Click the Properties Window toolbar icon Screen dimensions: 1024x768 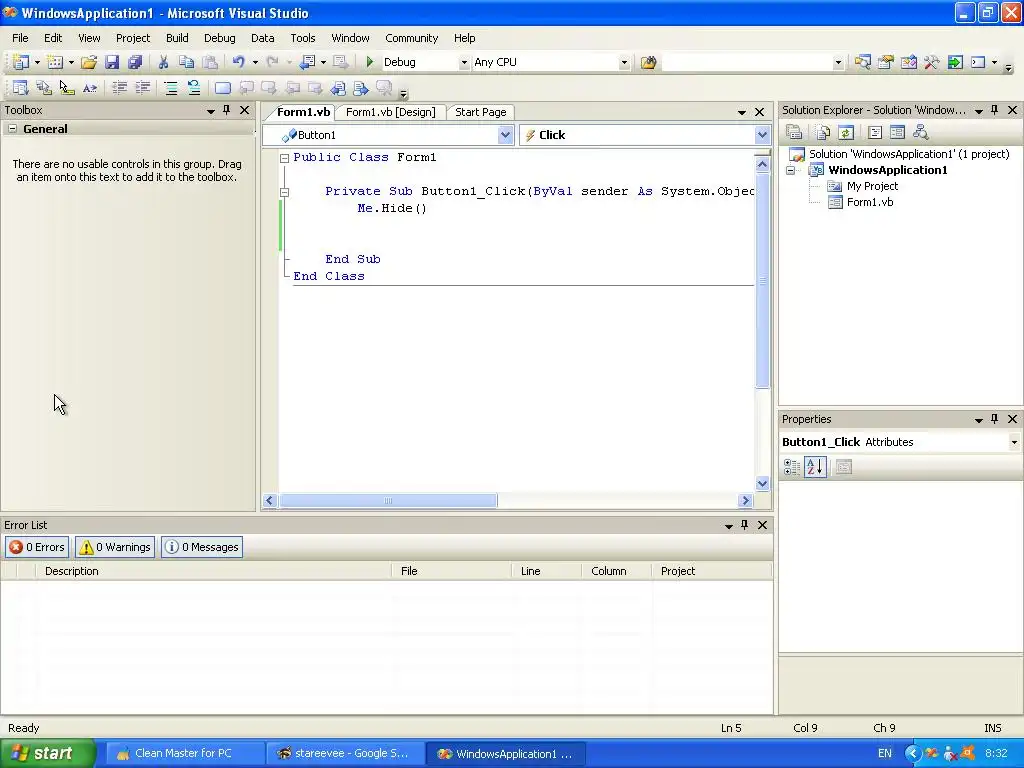click(x=886, y=62)
